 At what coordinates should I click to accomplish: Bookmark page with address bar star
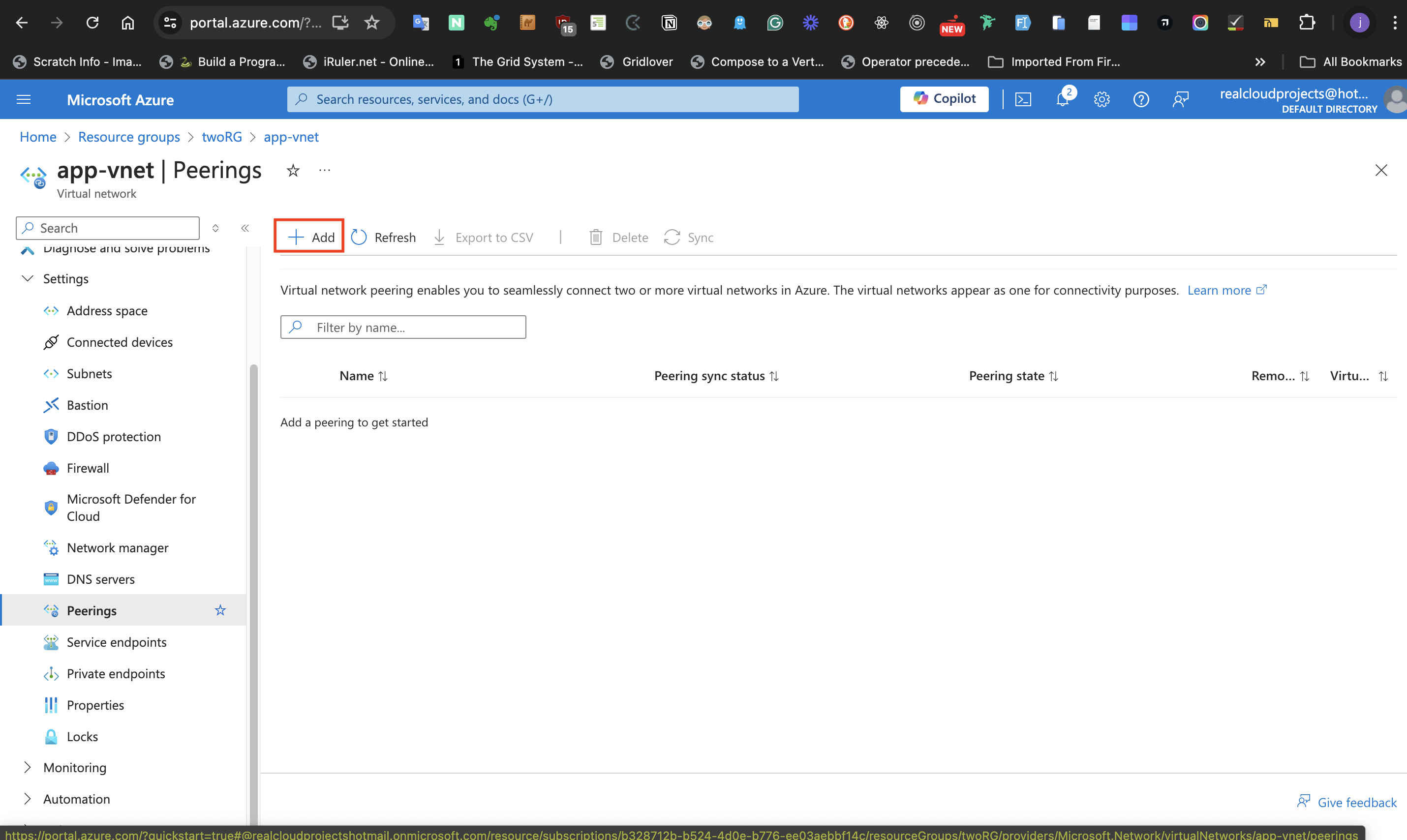coord(371,23)
